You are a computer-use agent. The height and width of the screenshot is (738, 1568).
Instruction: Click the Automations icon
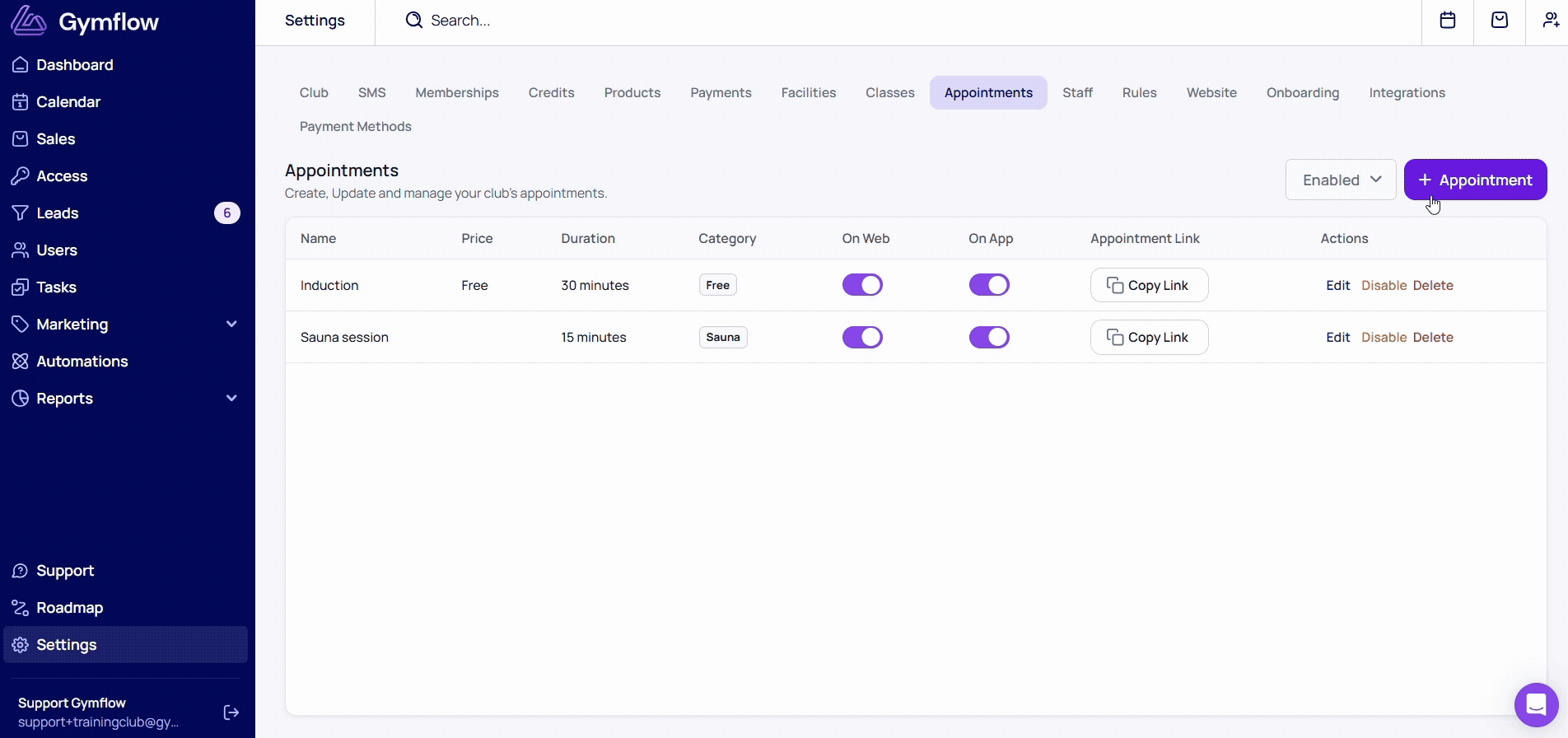click(x=21, y=362)
